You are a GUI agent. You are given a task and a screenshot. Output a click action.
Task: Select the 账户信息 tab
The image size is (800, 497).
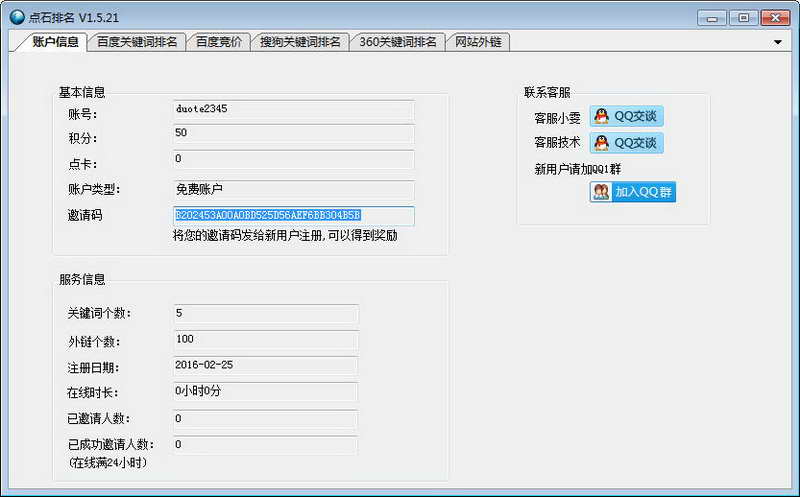click(55, 42)
